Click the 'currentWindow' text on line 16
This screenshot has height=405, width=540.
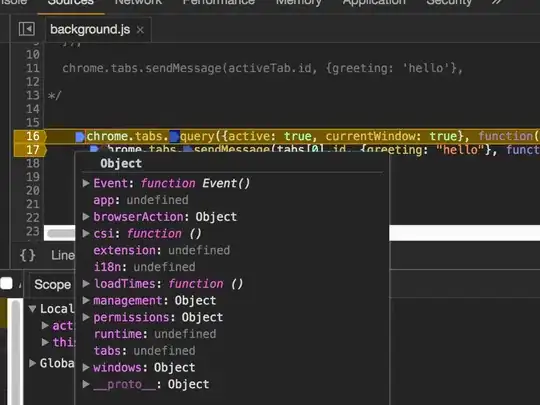tap(371, 136)
